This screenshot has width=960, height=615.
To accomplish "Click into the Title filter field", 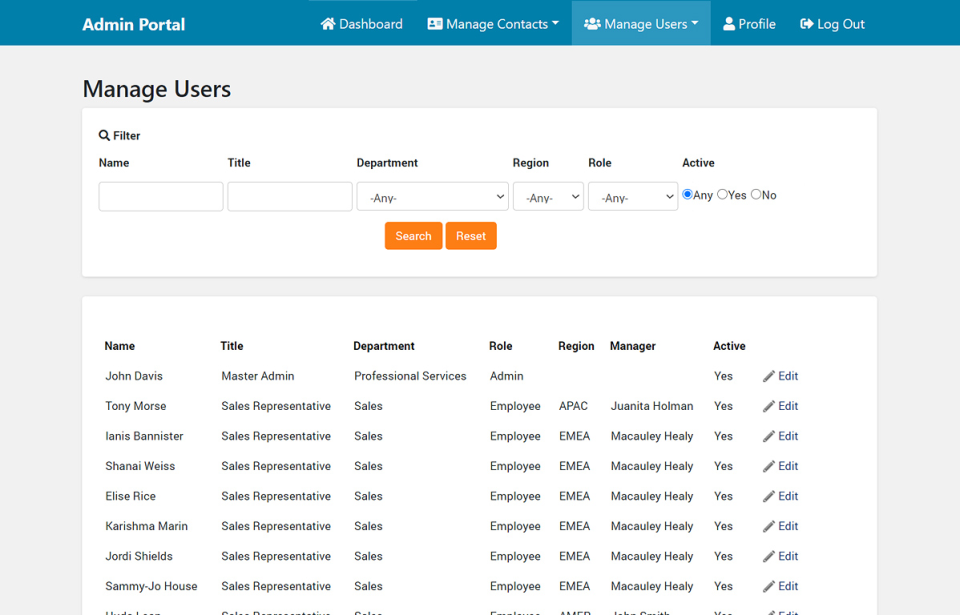I will (290, 197).
